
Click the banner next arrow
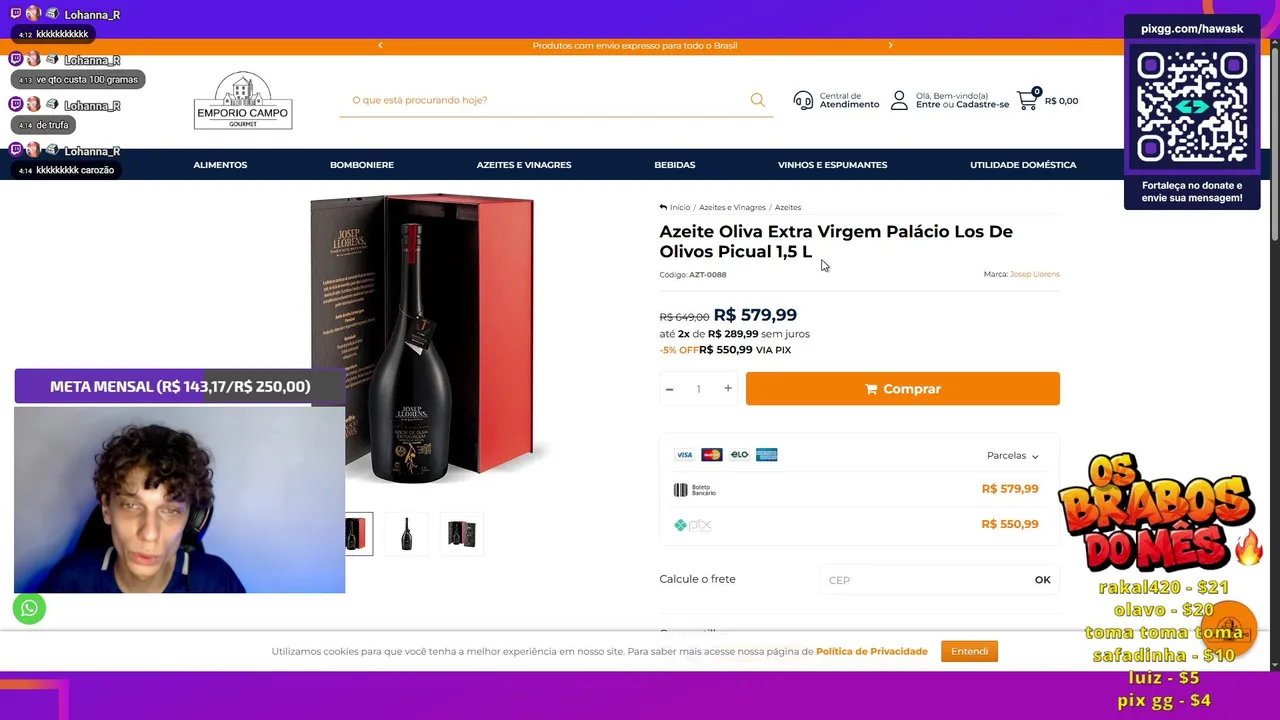coord(890,45)
